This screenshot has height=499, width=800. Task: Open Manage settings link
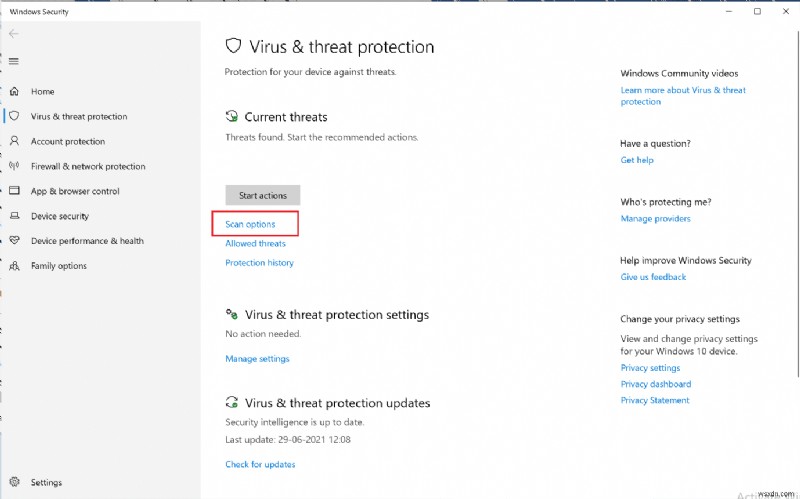(257, 359)
